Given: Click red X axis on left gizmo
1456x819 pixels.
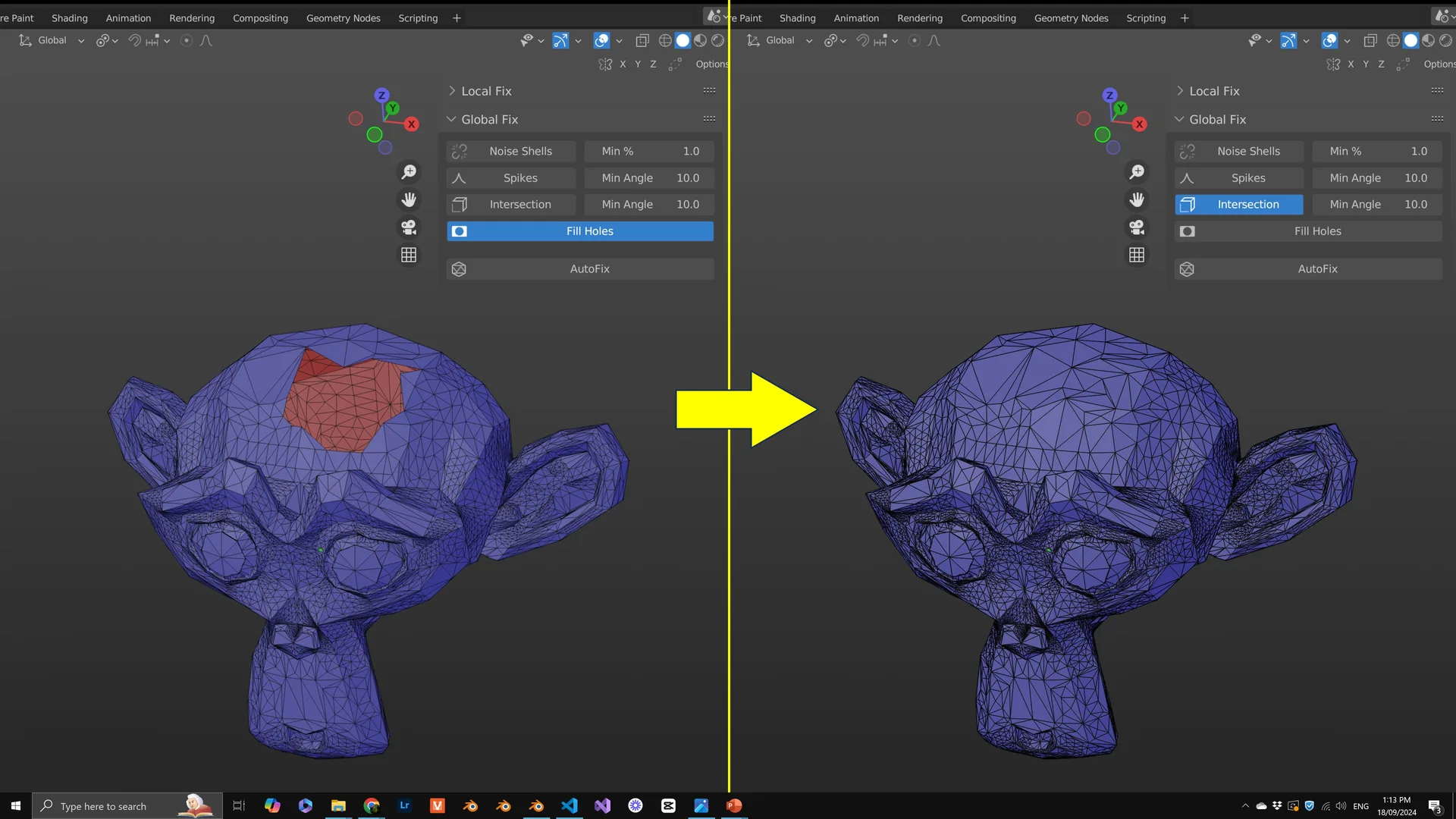Looking at the screenshot, I should click(412, 124).
